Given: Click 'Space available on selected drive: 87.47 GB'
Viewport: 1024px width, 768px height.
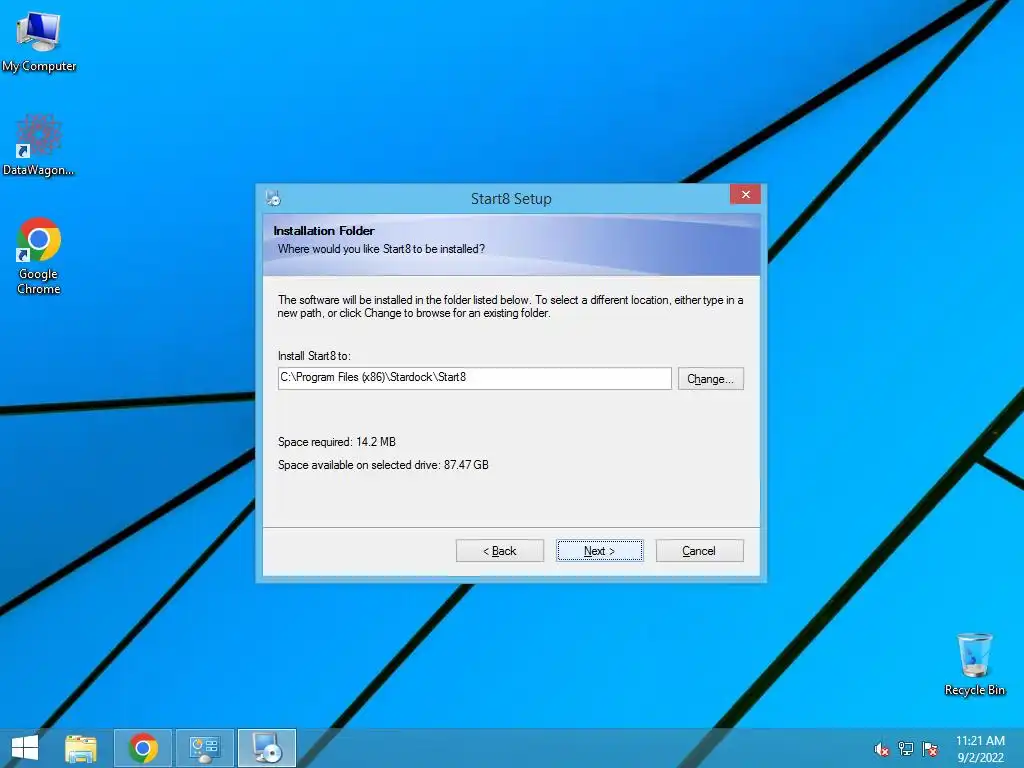Looking at the screenshot, I should click(383, 465).
